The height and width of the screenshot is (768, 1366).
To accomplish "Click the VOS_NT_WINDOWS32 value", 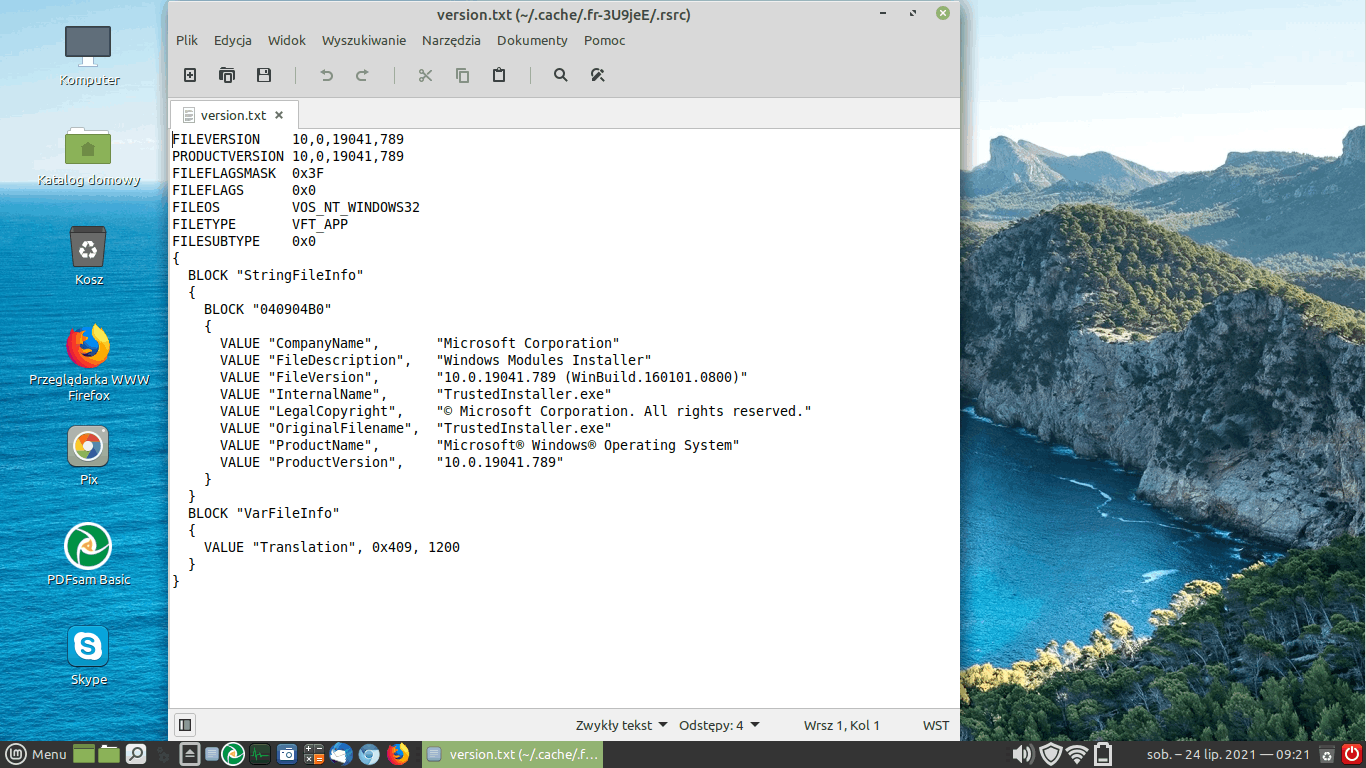I will (x=356, y=207).
